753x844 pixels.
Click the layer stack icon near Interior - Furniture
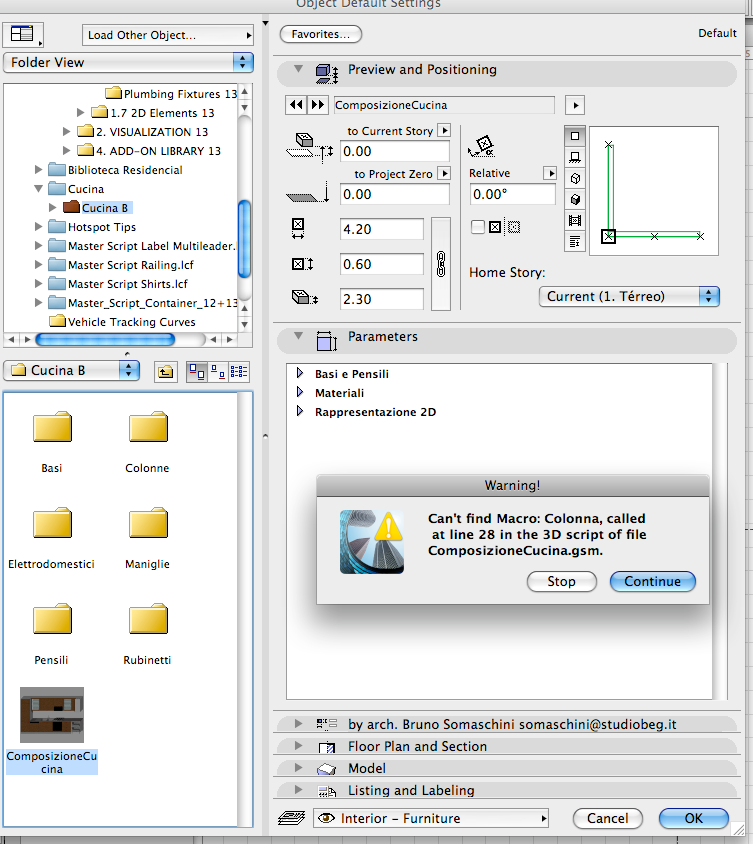[291, 818]
